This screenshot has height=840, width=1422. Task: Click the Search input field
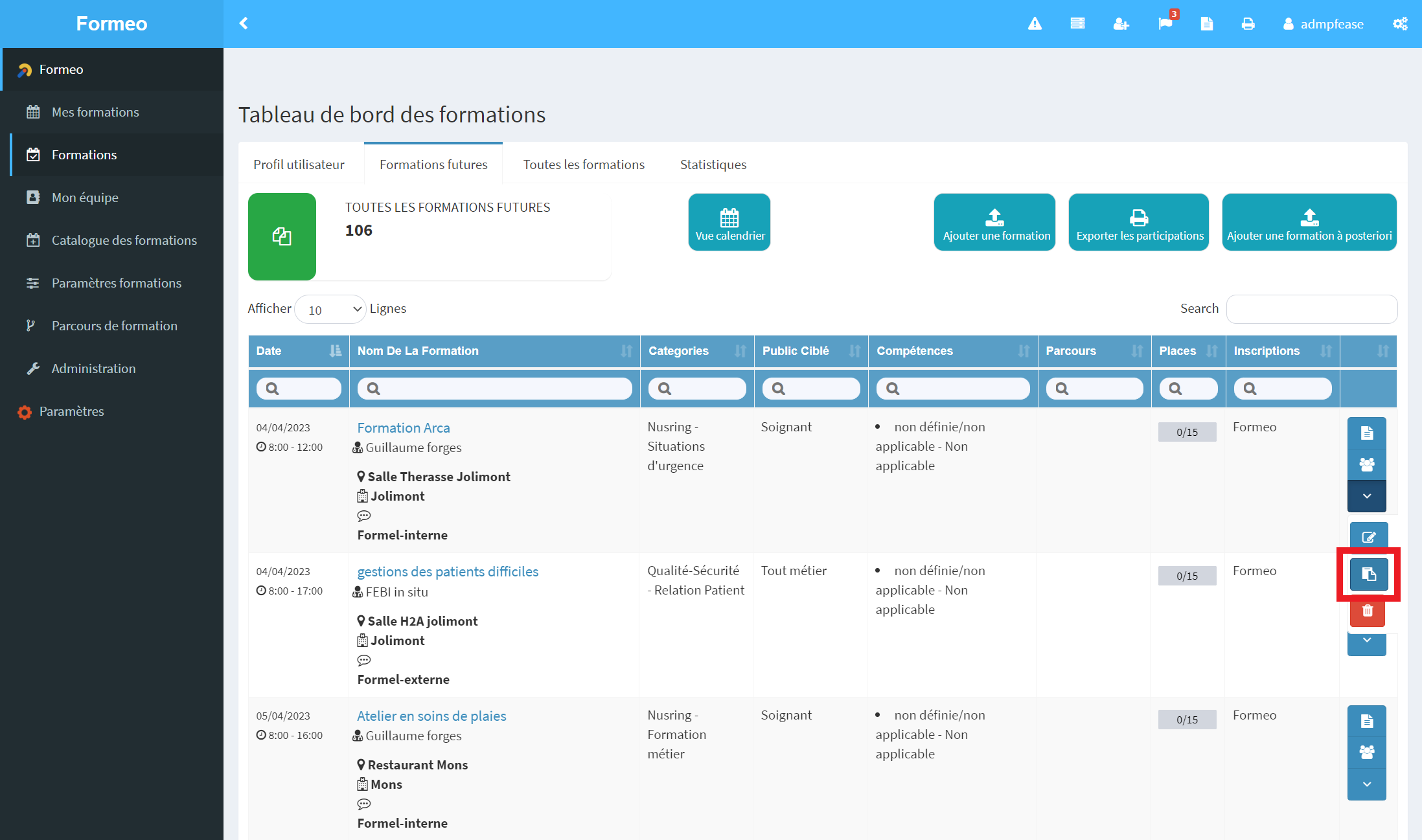(x=1312, y=309)
